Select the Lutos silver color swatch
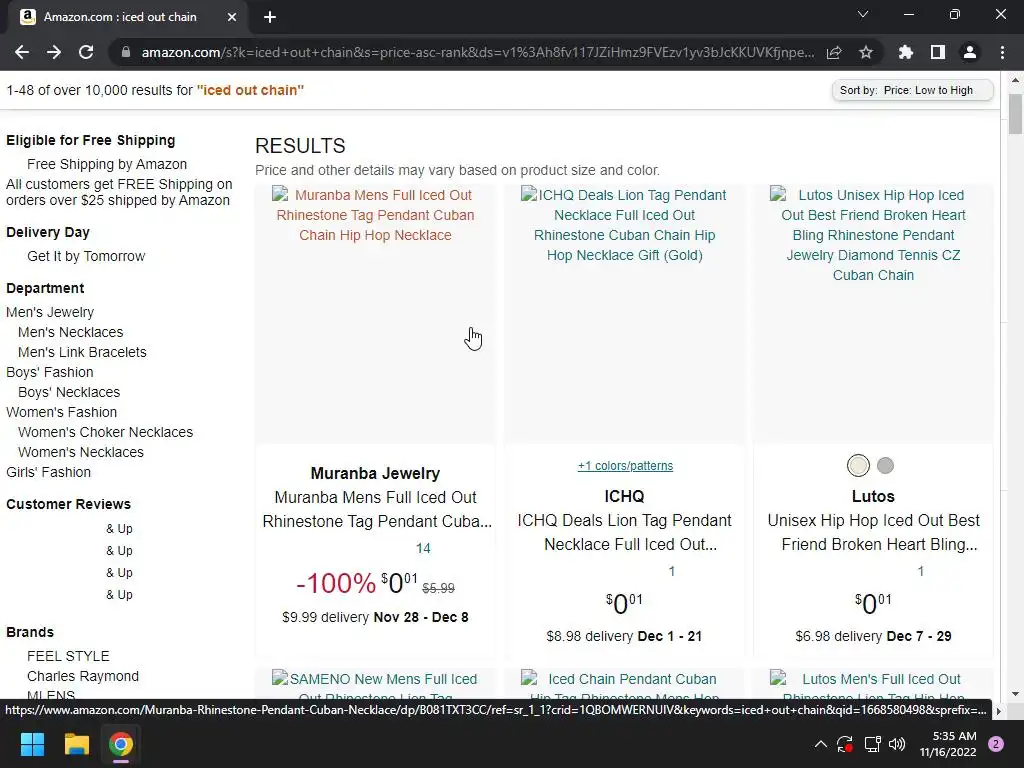The height and width of the screenshot is (768, 1024). point(885,466)
